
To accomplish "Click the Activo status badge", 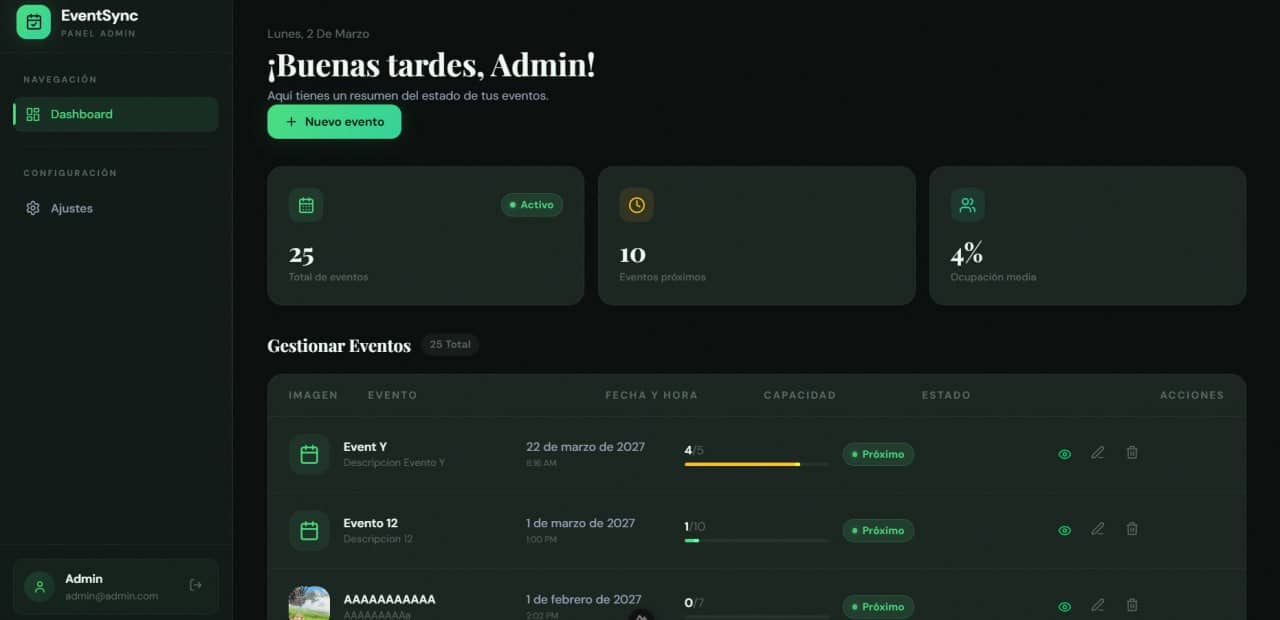I will [x=532, y=205].
